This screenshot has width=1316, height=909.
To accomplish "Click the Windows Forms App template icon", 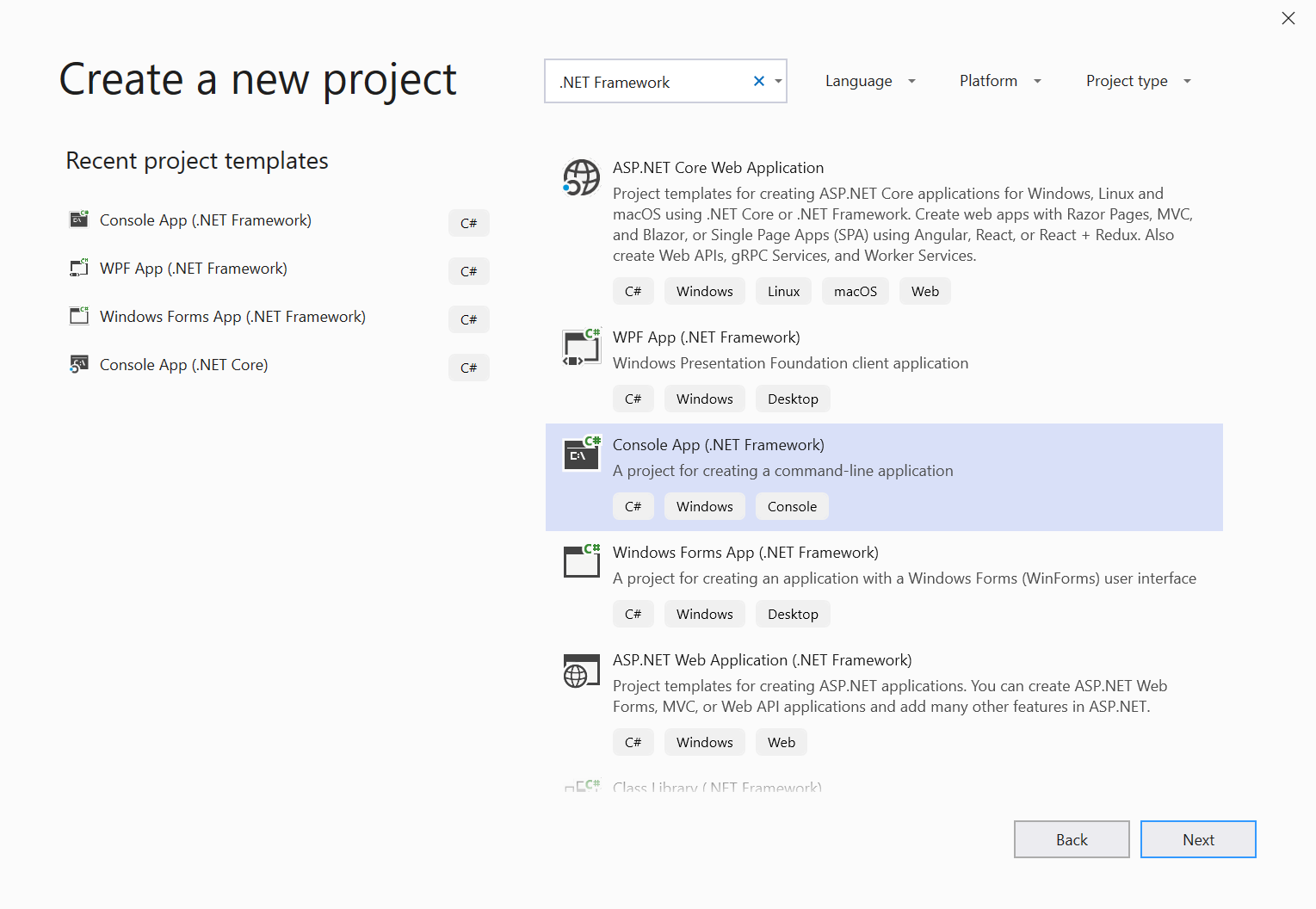I will [x=581, y=562].
